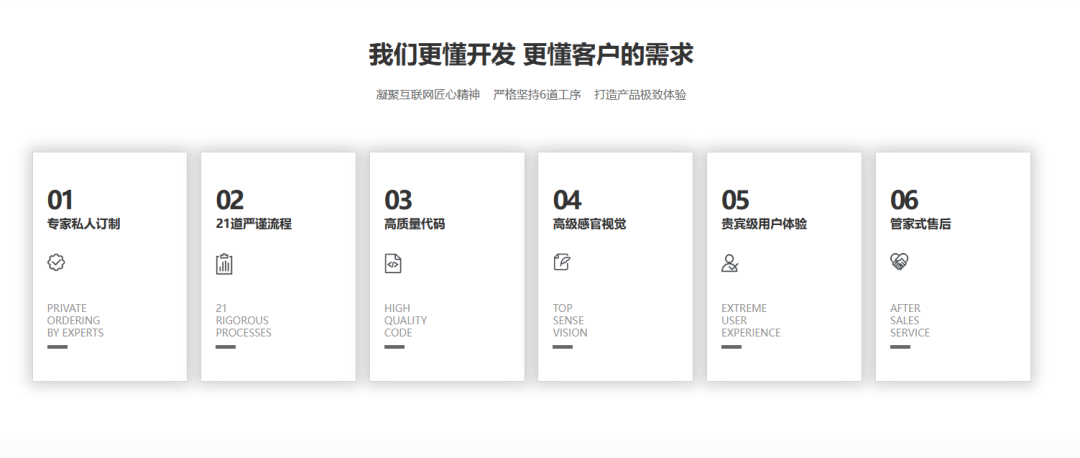Screen dimensions: 1080x458
Task: Click the number 06 heading
Action: (x=904, y=200)
